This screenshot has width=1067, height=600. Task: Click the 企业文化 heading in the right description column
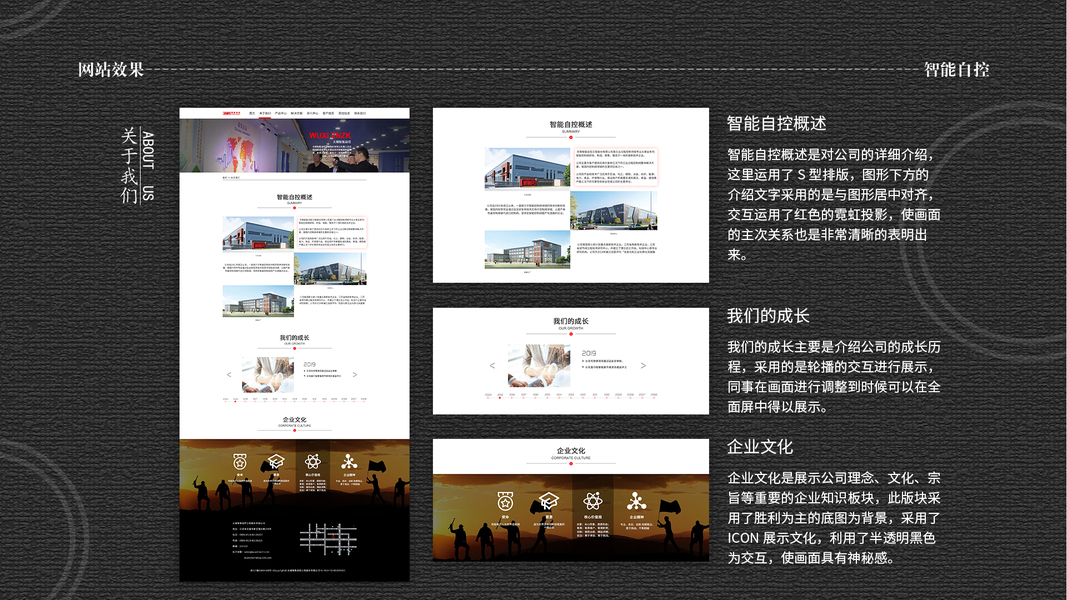click(760, 447)
